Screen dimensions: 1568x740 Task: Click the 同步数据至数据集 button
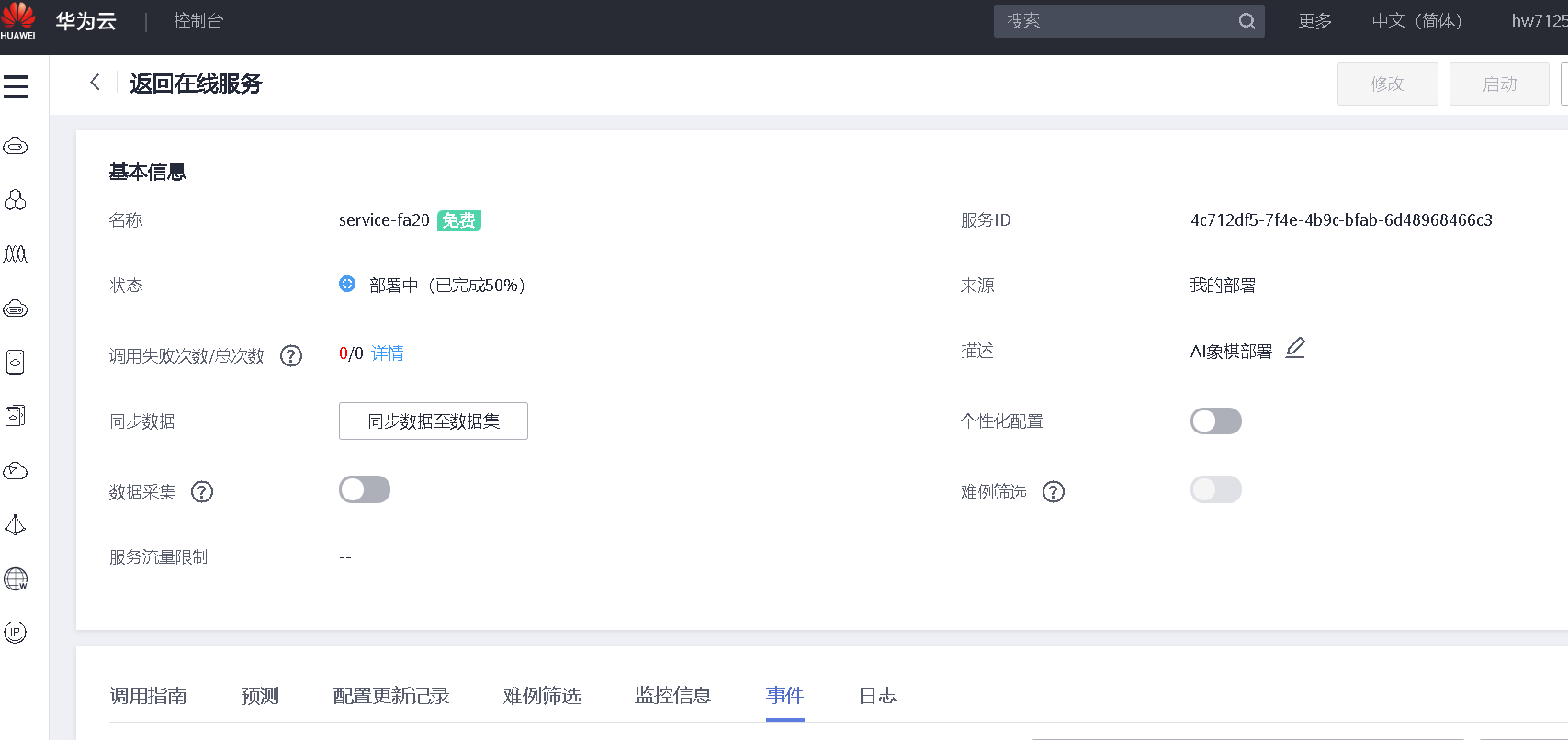[x=434, y=421]
